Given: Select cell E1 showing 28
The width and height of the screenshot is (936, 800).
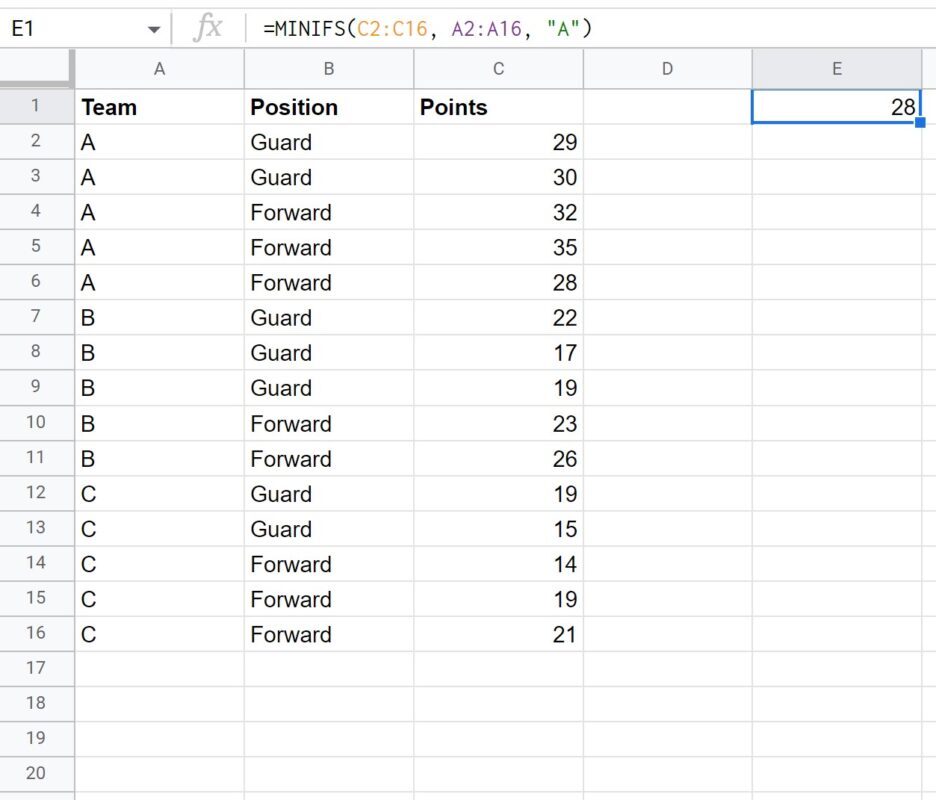Looking at the screenshot, I should coord(836,107).
